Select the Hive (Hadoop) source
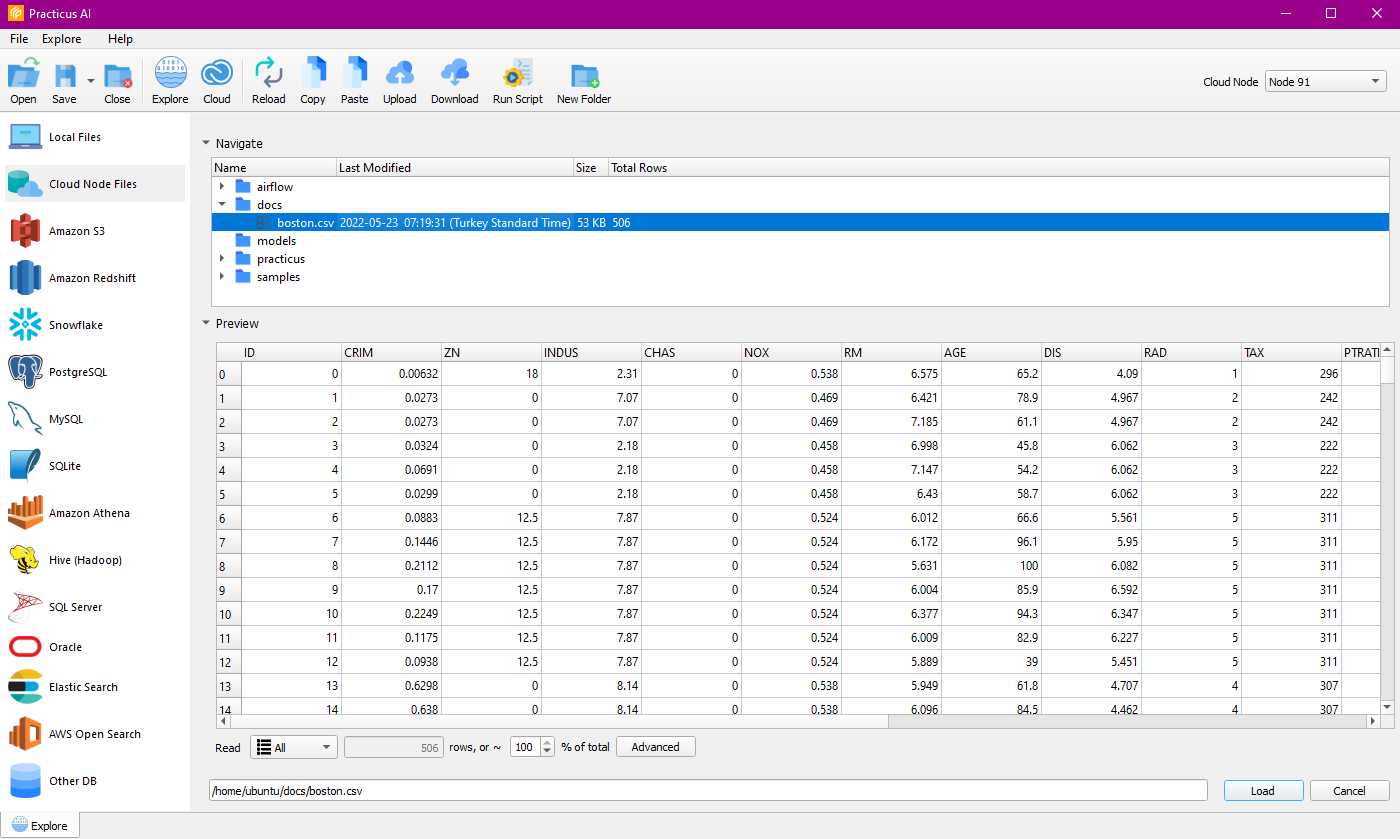 coord(84,560)
